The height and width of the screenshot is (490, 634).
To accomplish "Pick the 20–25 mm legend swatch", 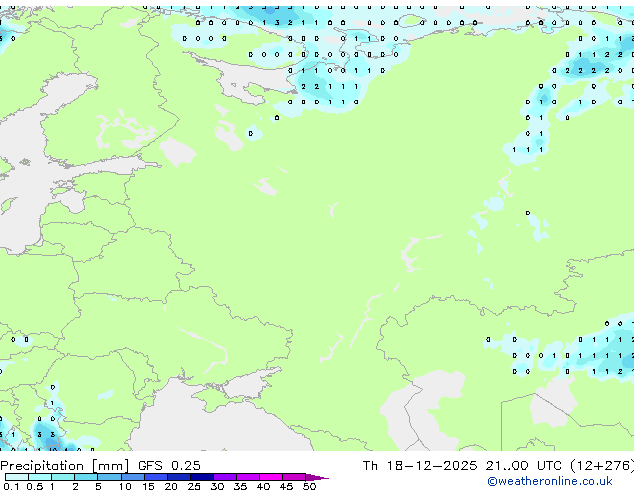I will coord(179,477).
